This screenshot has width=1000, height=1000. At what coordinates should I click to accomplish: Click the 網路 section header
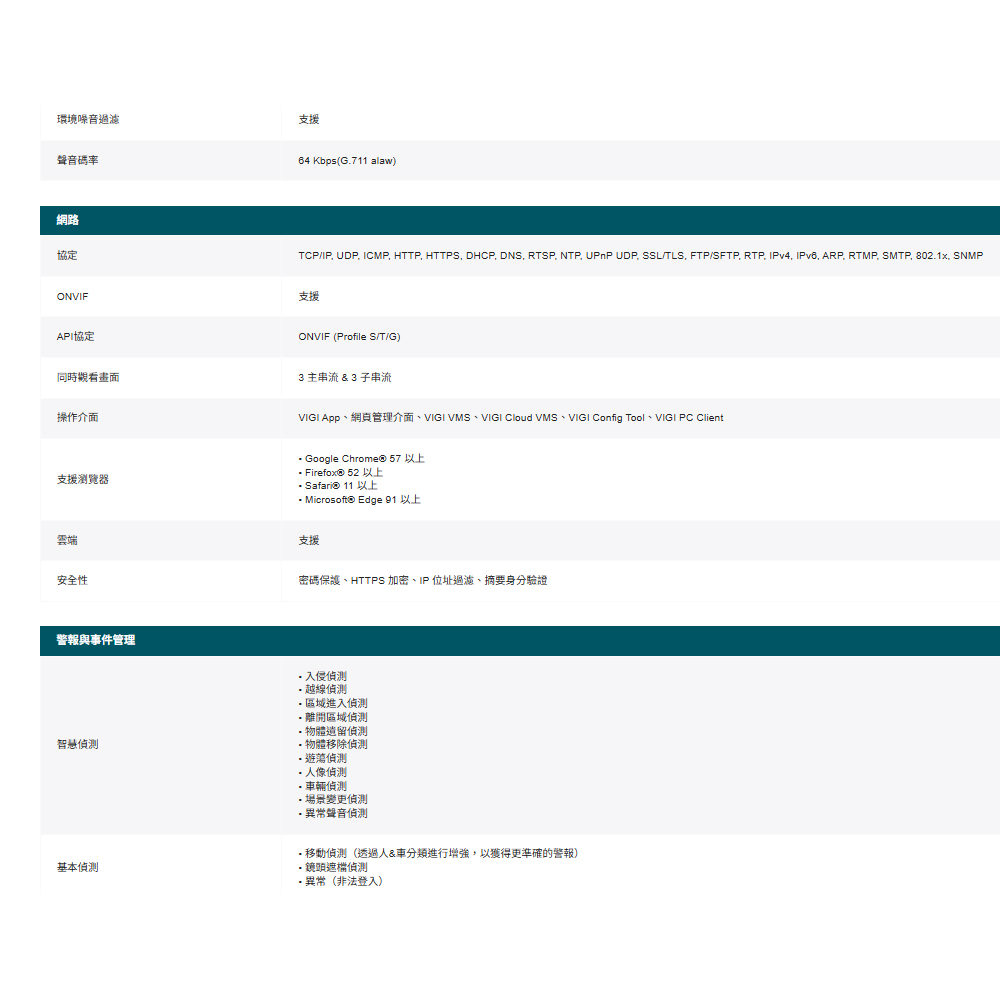click(x=68, y=220)
